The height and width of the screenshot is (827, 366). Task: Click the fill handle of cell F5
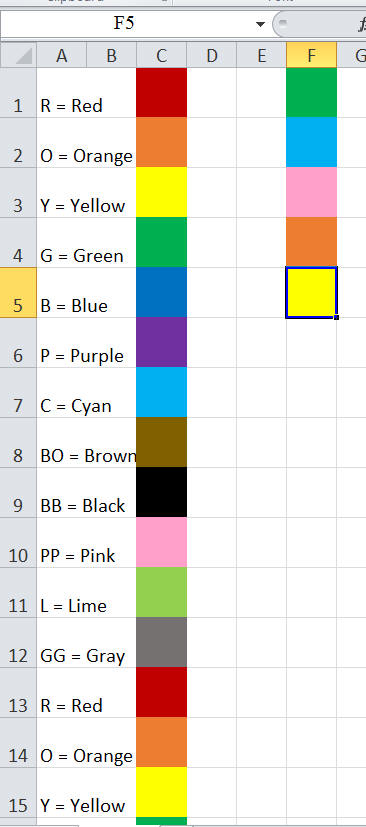pos(336,318)
